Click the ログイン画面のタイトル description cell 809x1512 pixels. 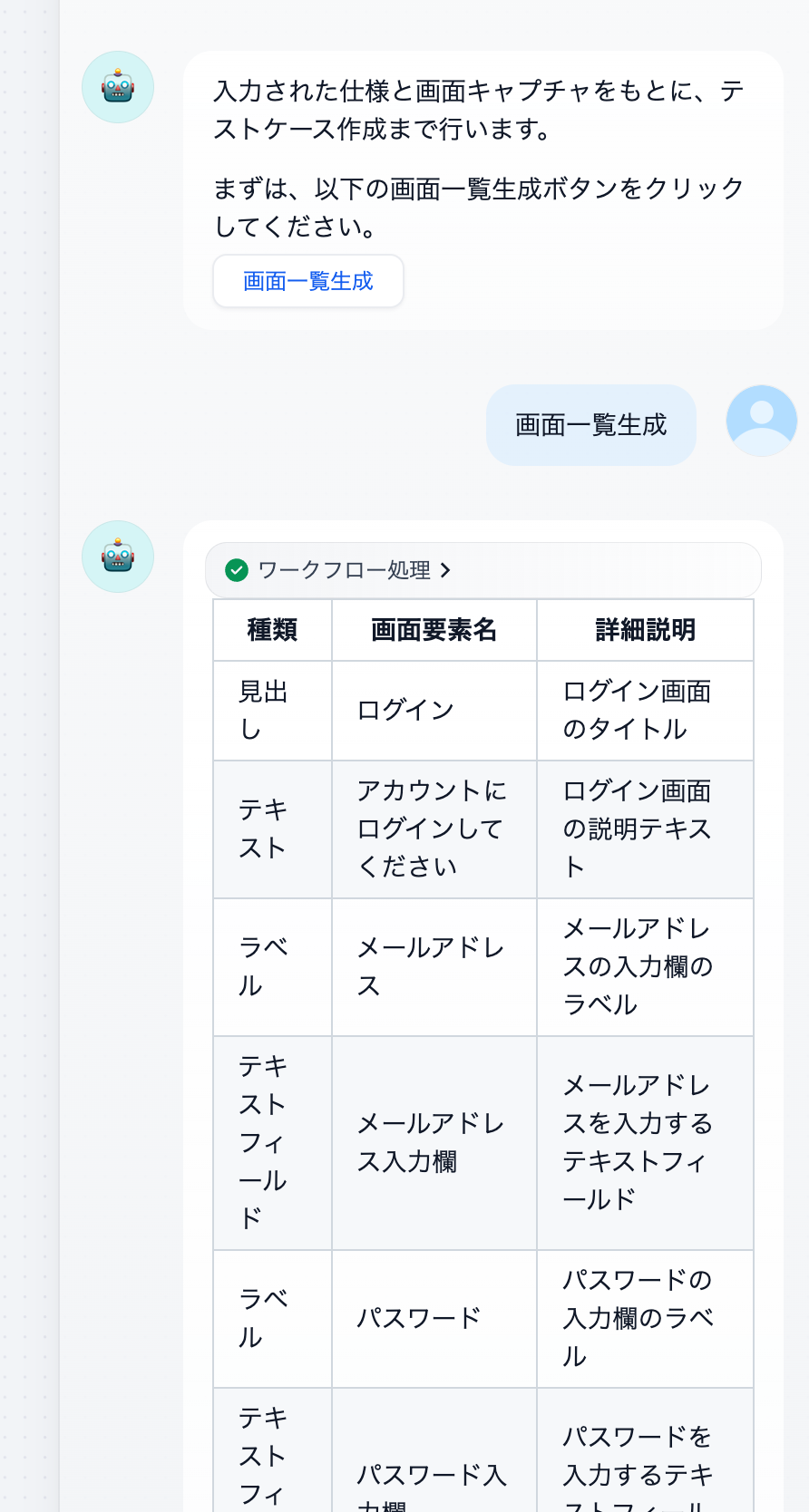point(637,710)
